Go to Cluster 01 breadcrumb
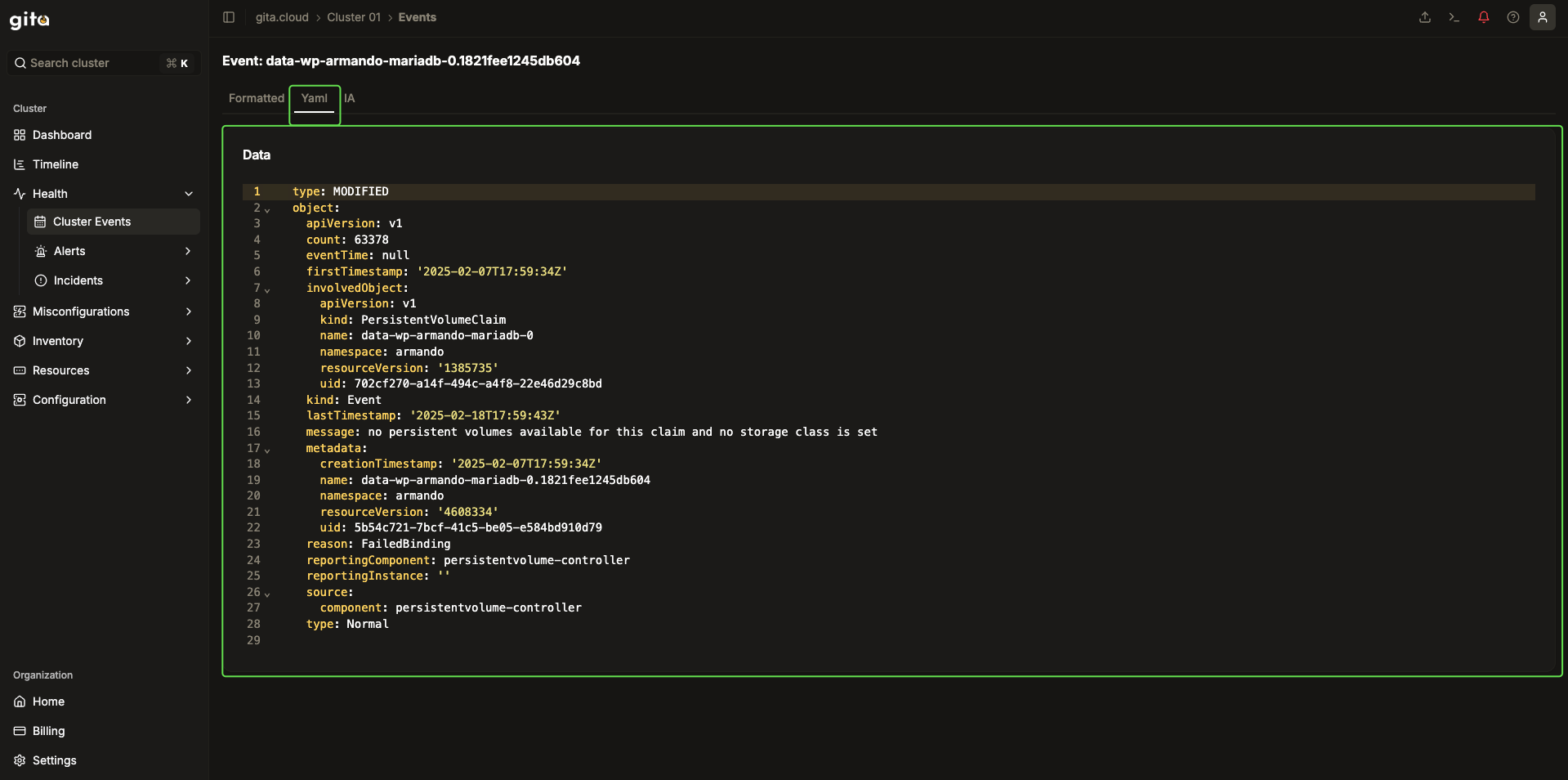1568x780 pixels. coord(354,17)
